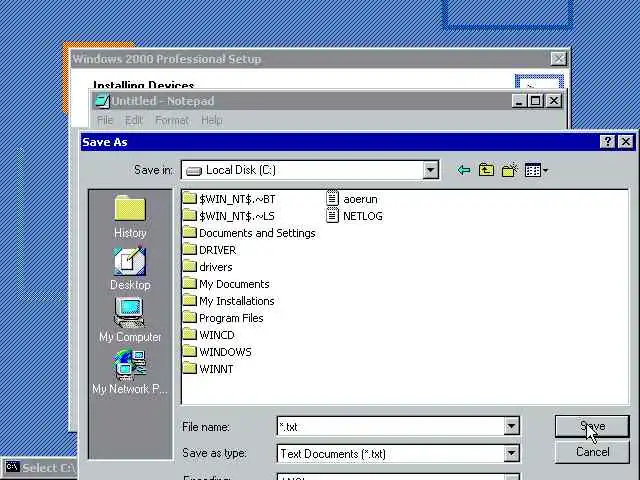
Task: Create a new folder
Action: coord(510,170)
